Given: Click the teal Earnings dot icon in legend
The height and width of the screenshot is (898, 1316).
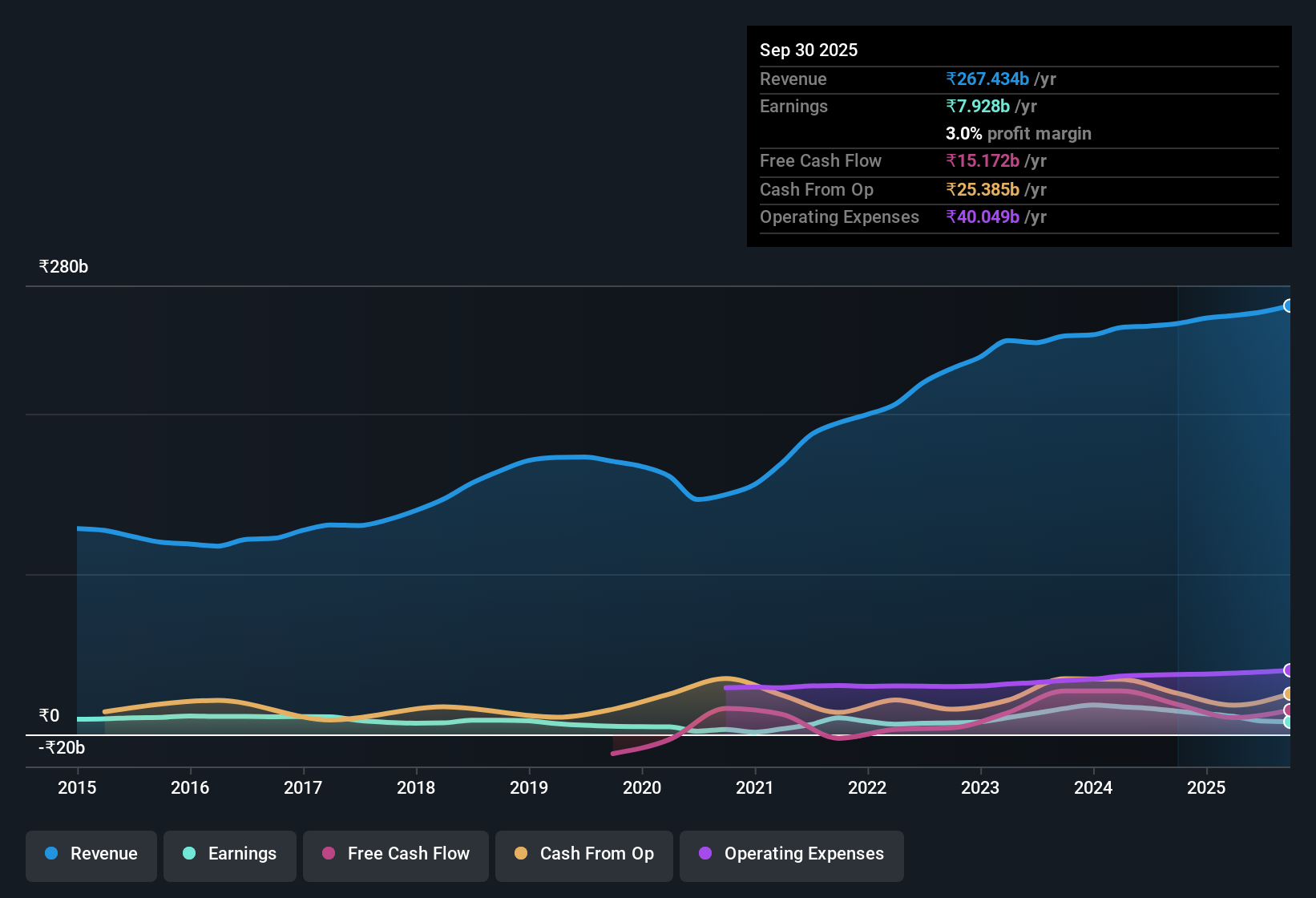Looking at the screenshot, I should tap(190, 854).
